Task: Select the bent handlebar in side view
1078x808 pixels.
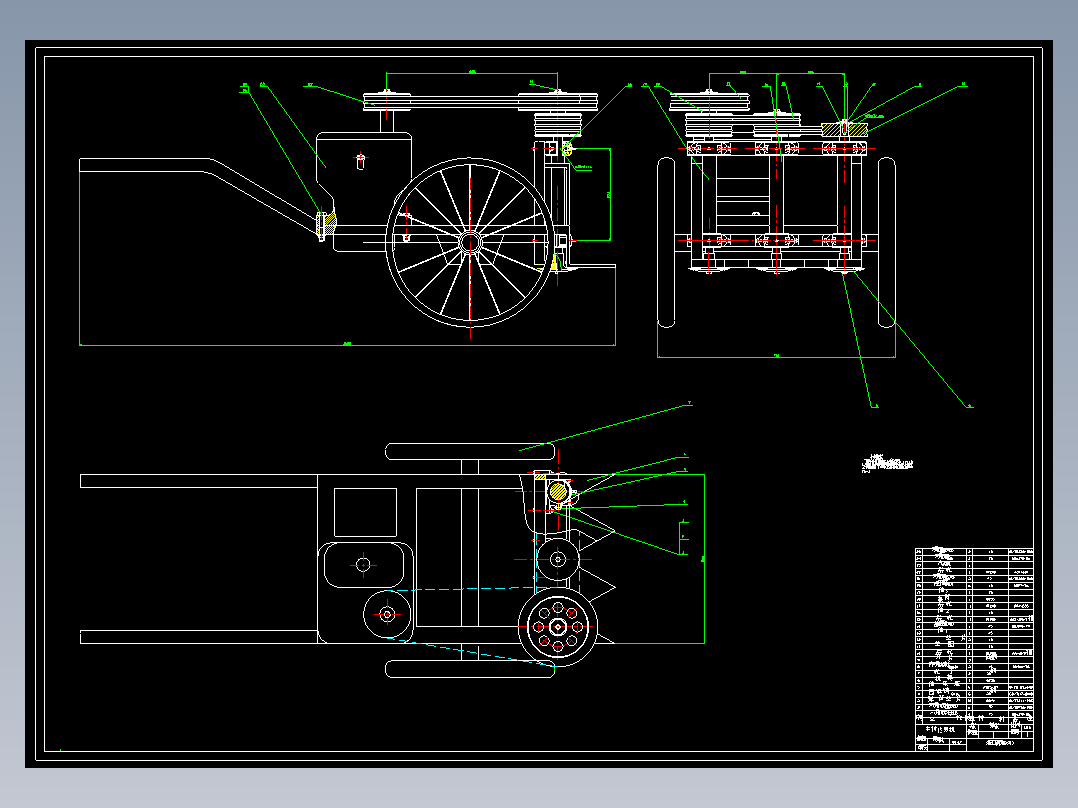Action: (199, 195)
